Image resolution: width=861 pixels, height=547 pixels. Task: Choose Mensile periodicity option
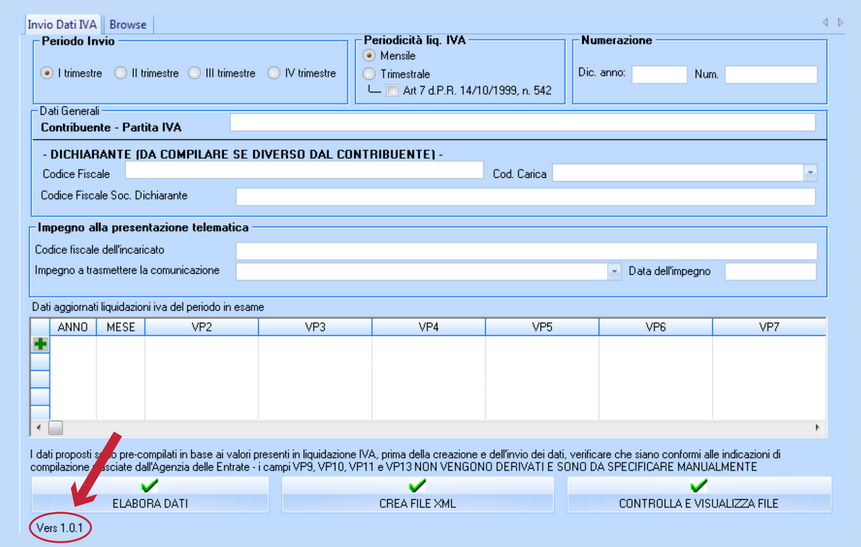tap(369, 55)
